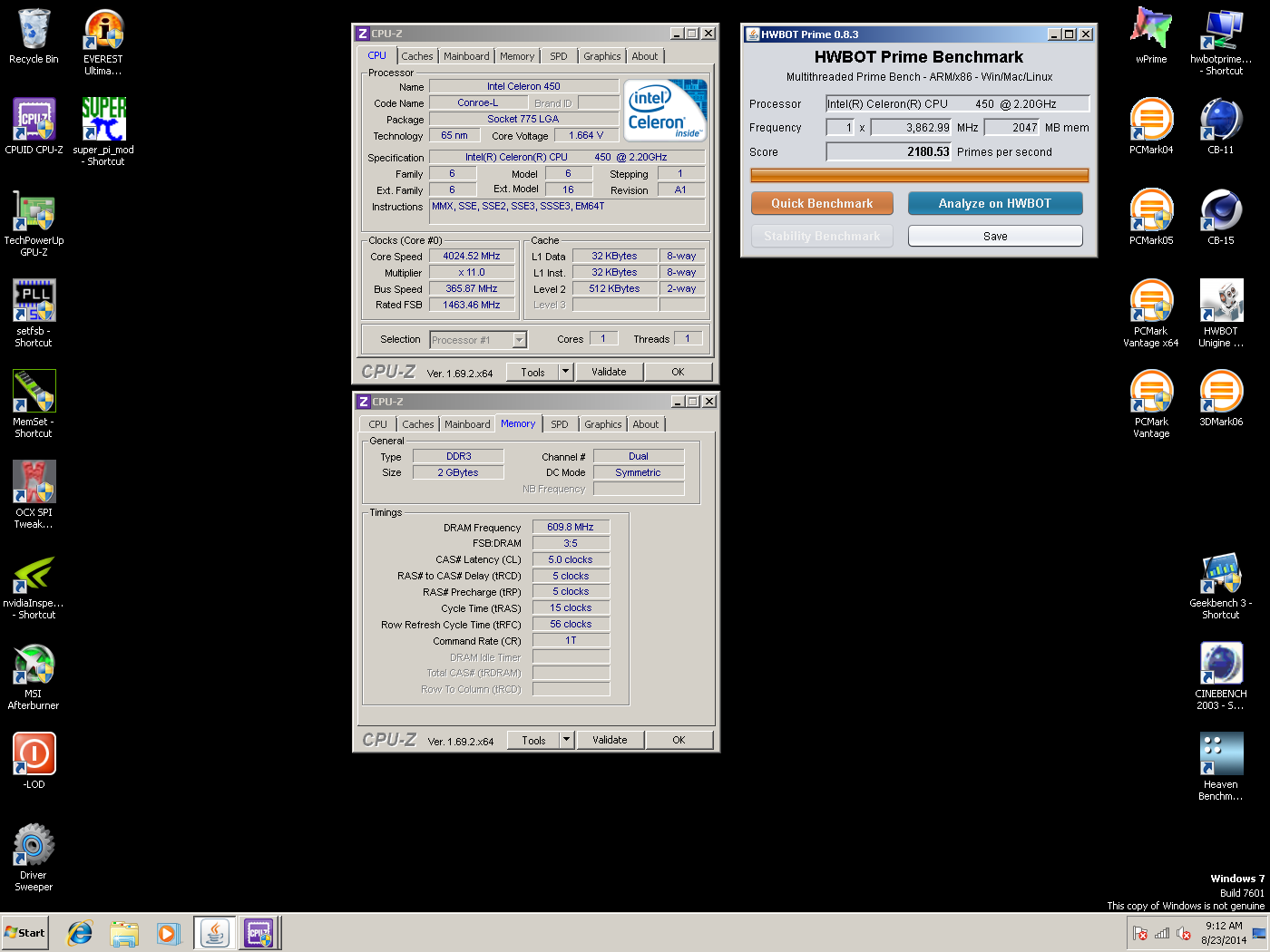Image resolution: width=1270 pixels, height=952 pixels.
Task: Click the 3,862.99 MHz frequency field
Action: point(911,128)
